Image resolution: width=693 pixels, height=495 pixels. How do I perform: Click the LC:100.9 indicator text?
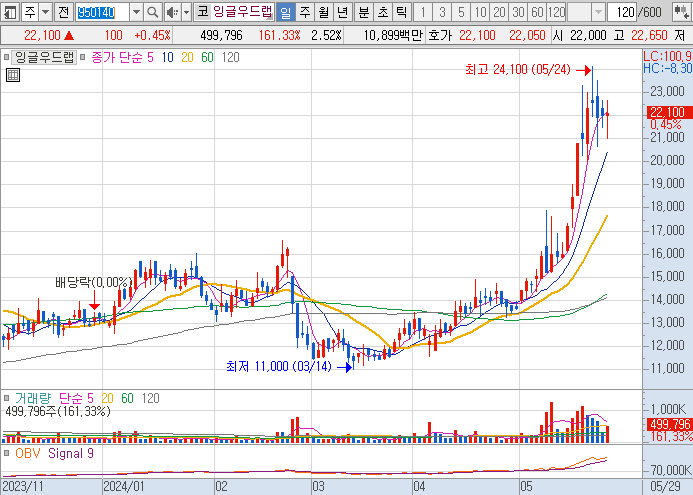tap(667, 56)
